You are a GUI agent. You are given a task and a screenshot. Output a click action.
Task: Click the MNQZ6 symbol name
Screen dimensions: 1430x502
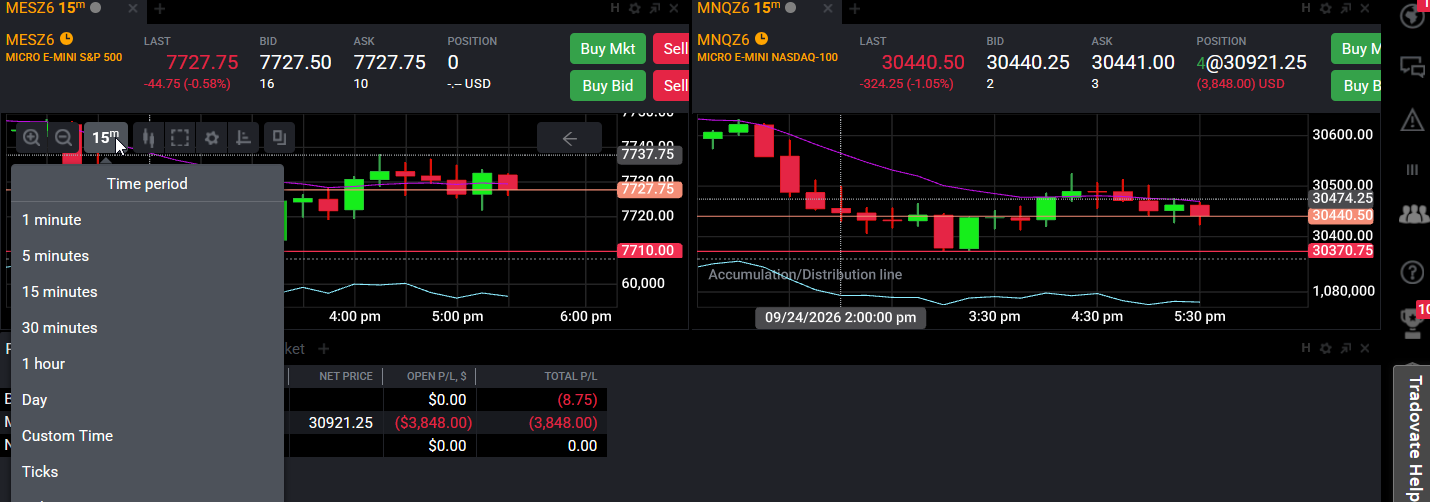coord(723,39)
